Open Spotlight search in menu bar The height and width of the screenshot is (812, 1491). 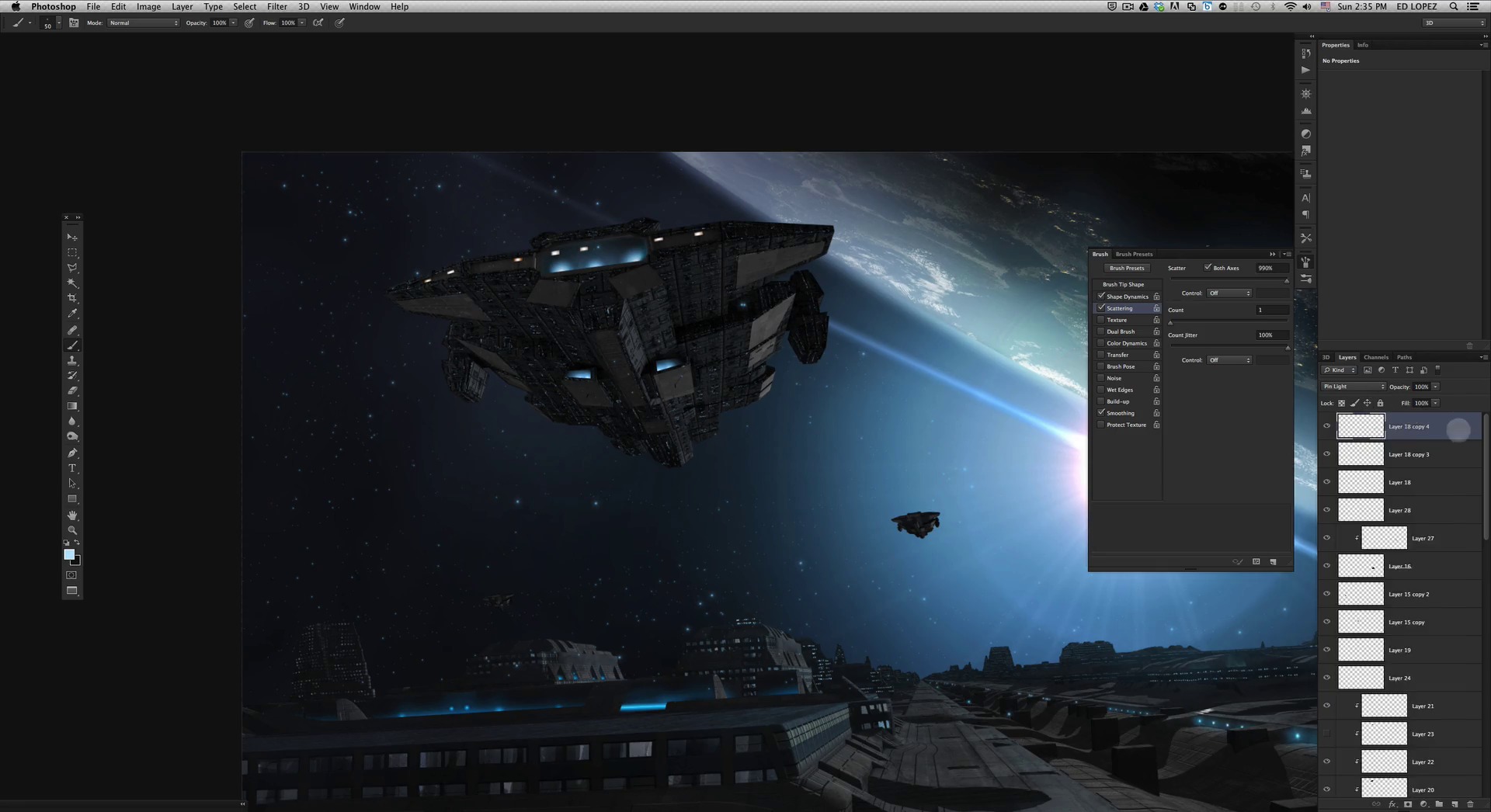(x=1454, y=6)
